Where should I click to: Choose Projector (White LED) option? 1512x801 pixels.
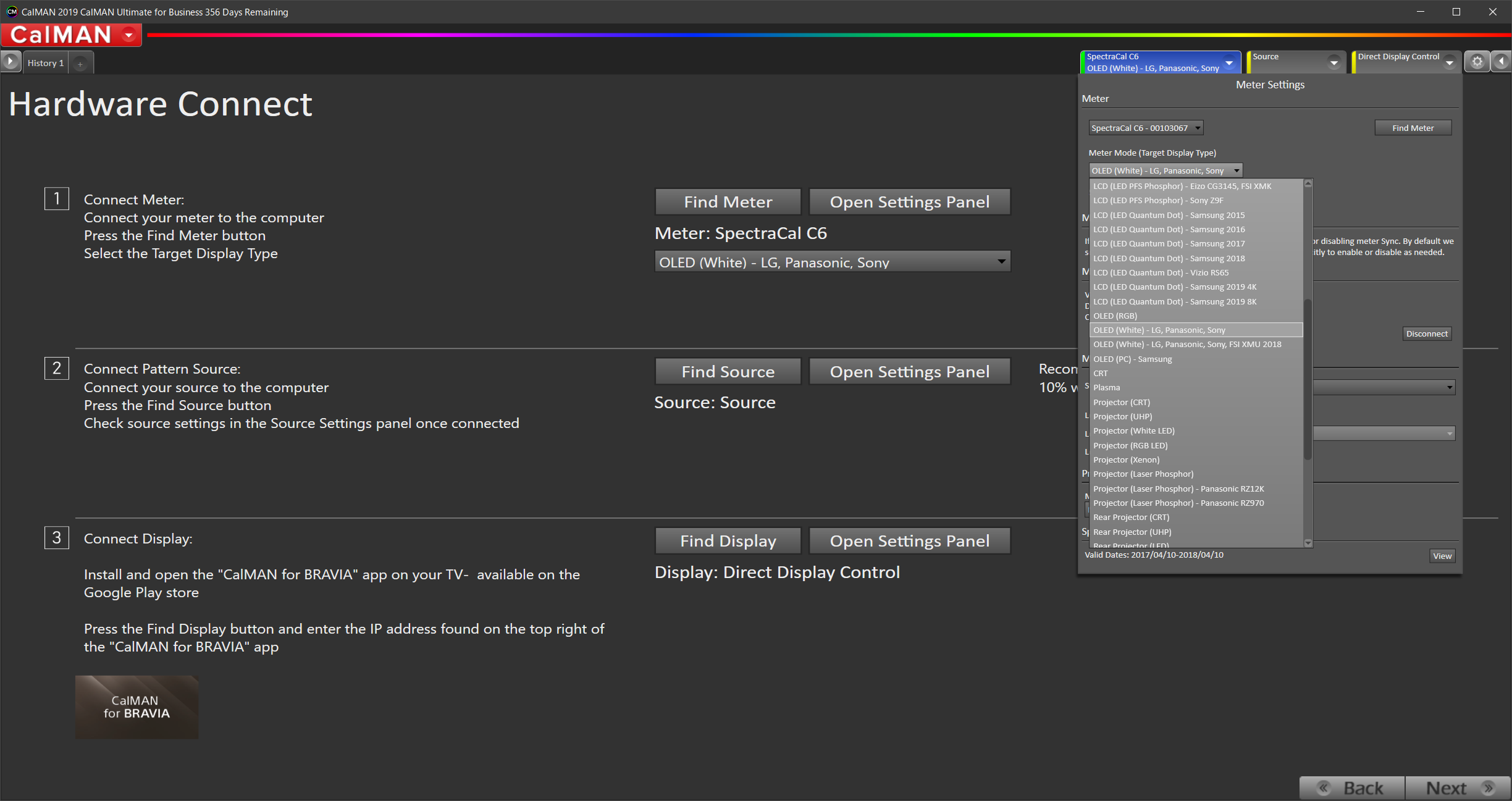tap(1196, 430)
